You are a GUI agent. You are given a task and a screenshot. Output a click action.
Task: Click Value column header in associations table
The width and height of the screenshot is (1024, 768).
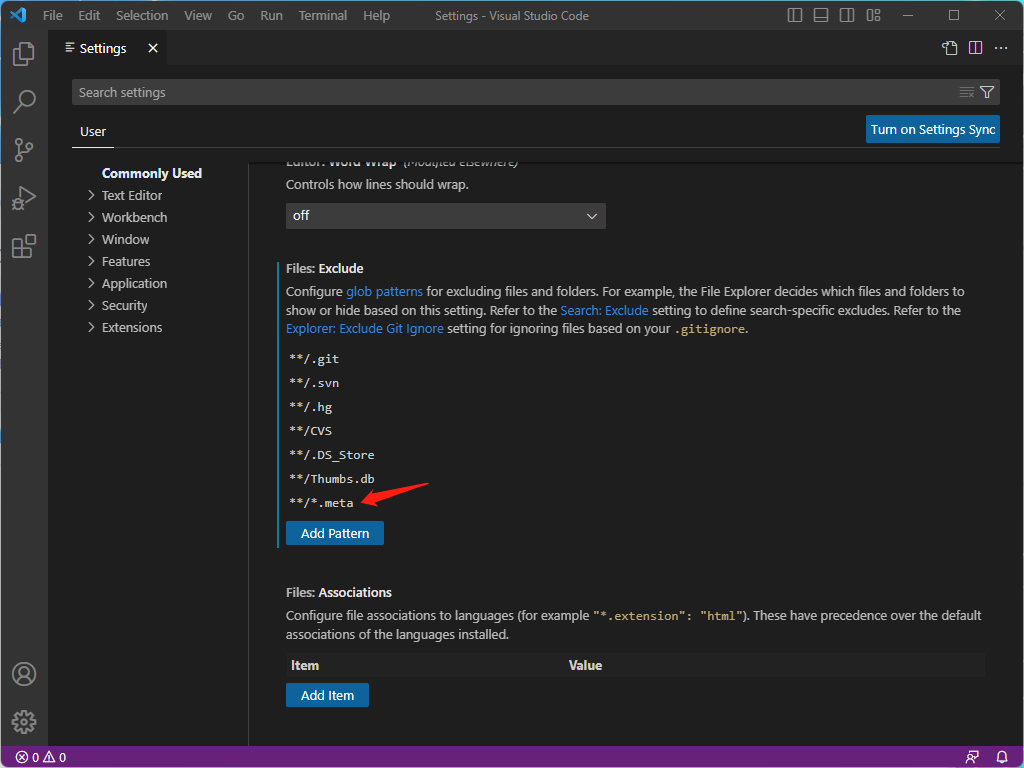[x=585, y=665]
